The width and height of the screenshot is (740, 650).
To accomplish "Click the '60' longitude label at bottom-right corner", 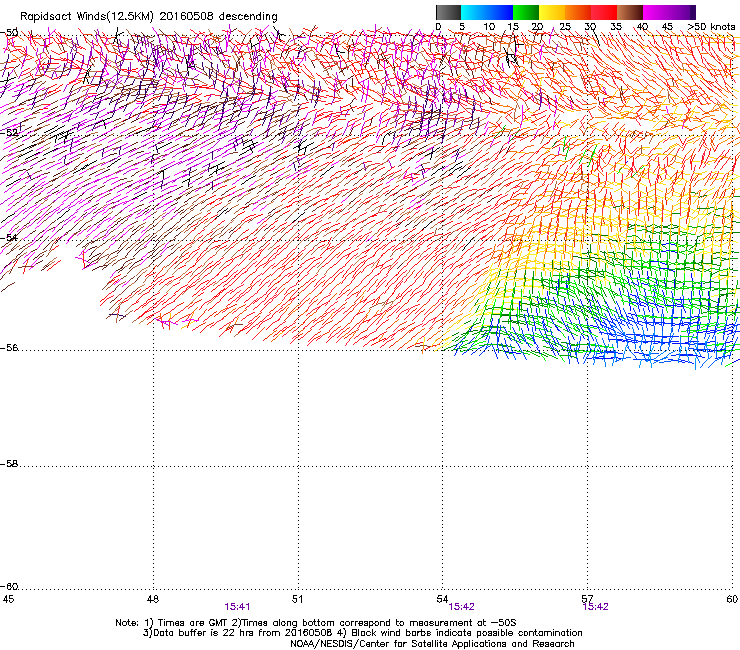I will pos(732,599).
